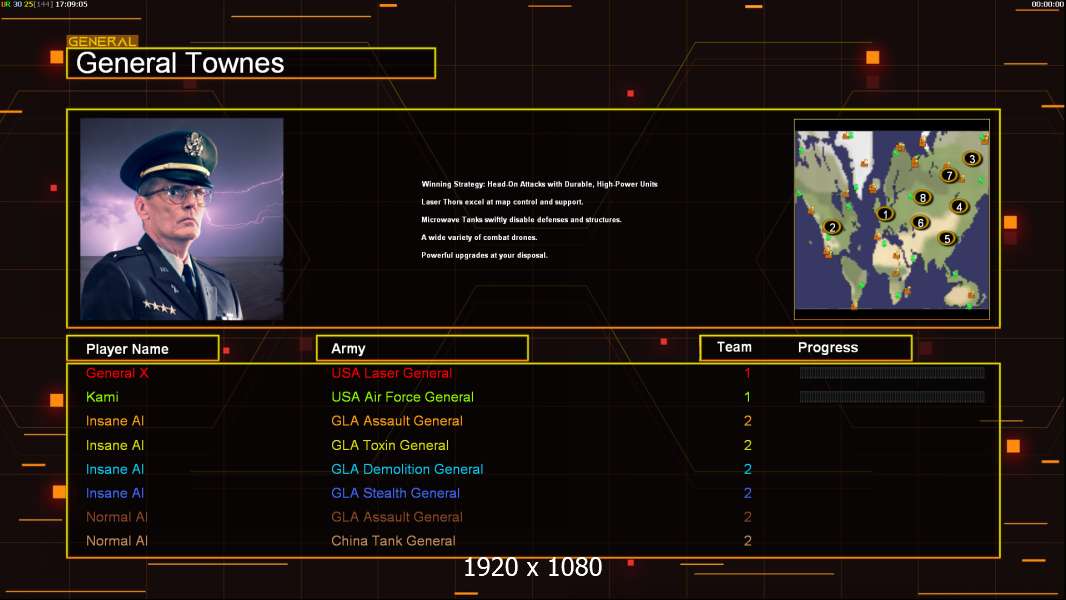
Task: Click Insane AI in GLA Demolition row
Action: coord(115,469)
